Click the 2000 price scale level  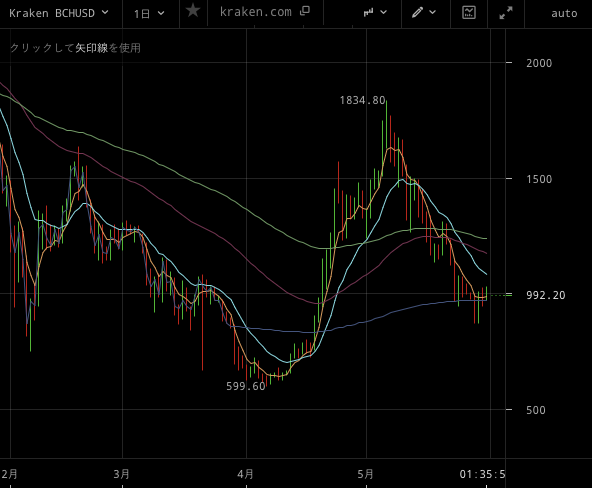(x=539, y=63)
